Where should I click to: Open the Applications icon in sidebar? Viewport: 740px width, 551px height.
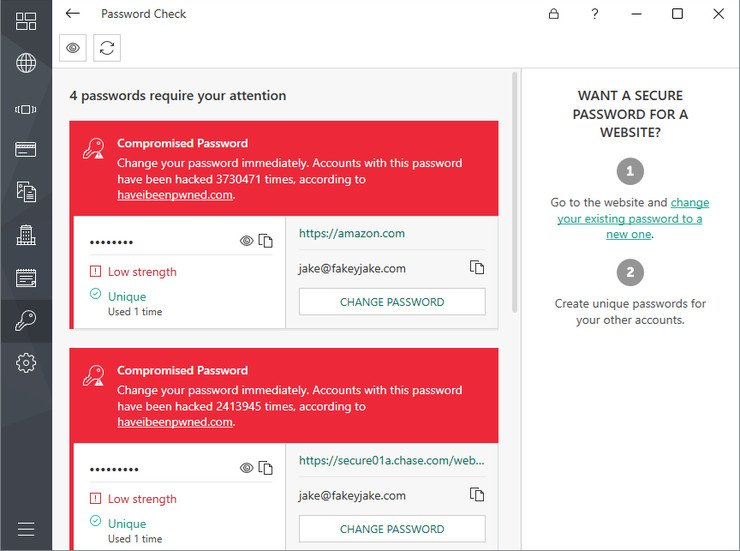26,109
